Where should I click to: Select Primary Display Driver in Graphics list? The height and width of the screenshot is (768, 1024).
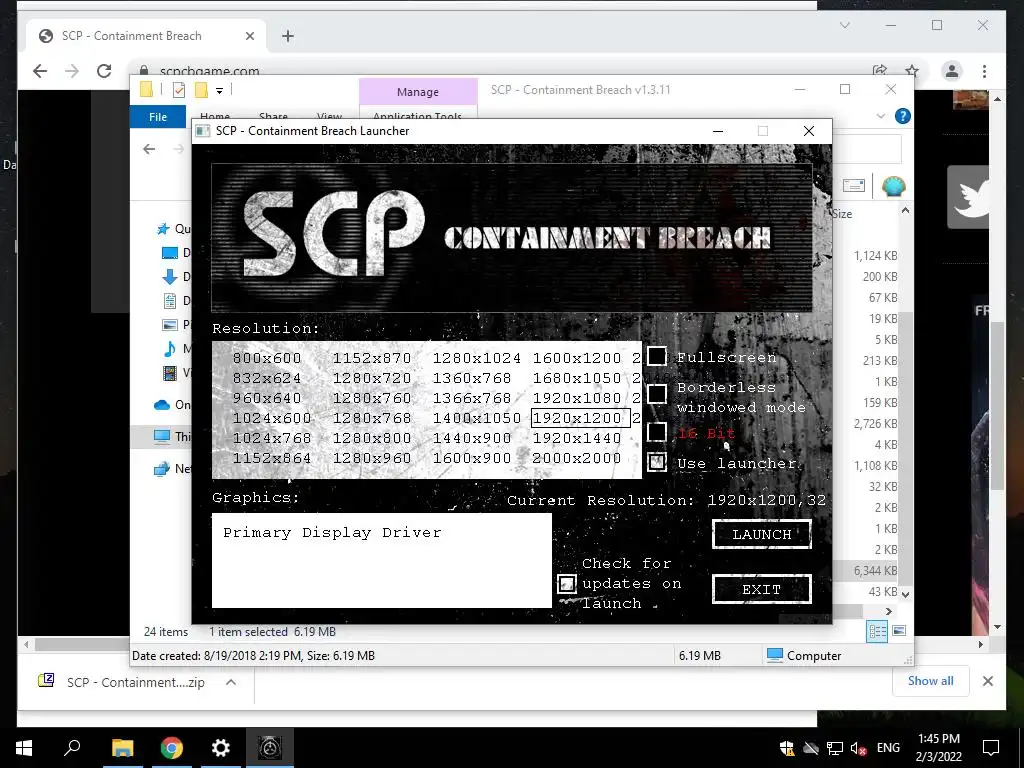[332, 533]
